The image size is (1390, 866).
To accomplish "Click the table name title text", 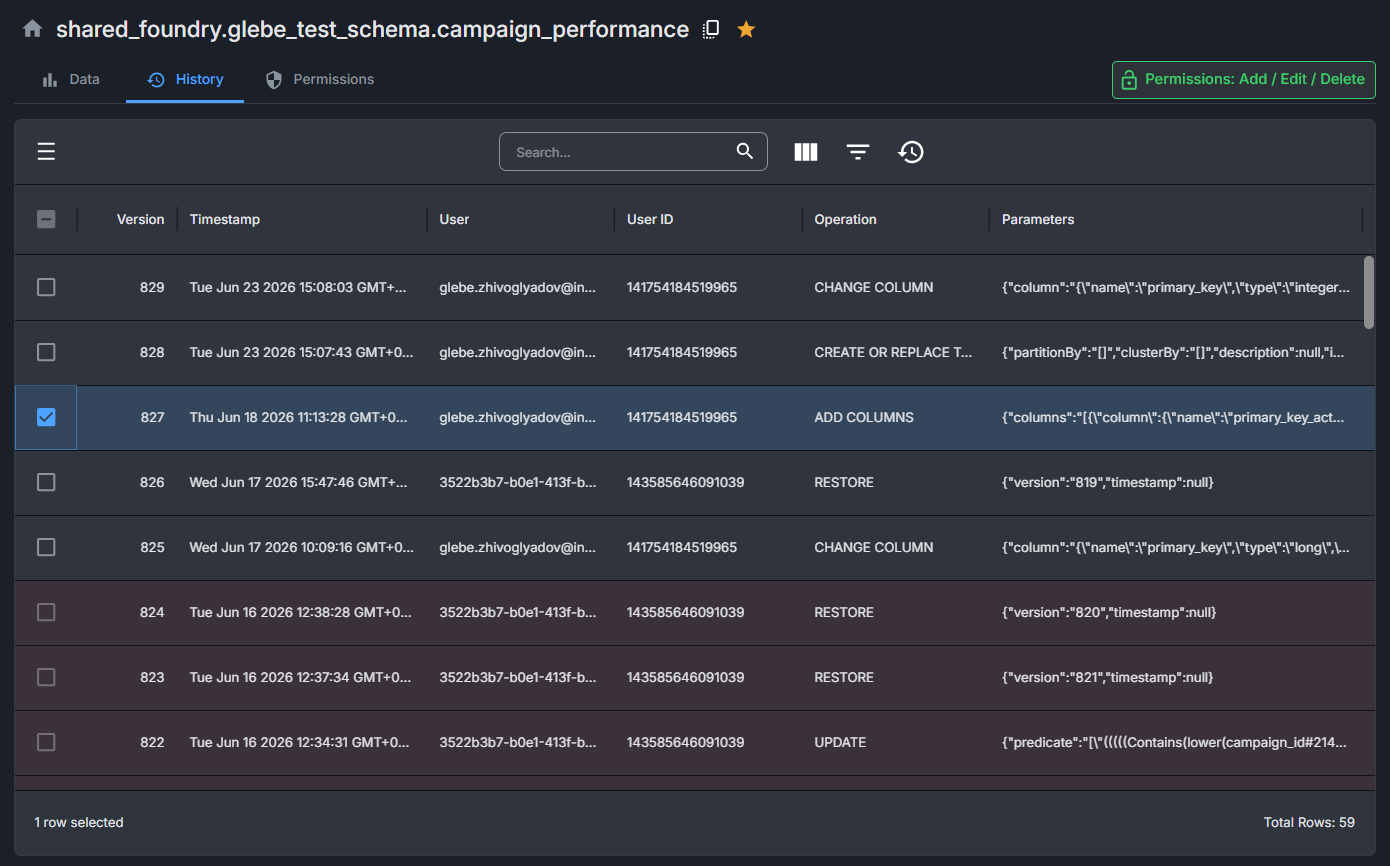I will [x=372, y=29].
